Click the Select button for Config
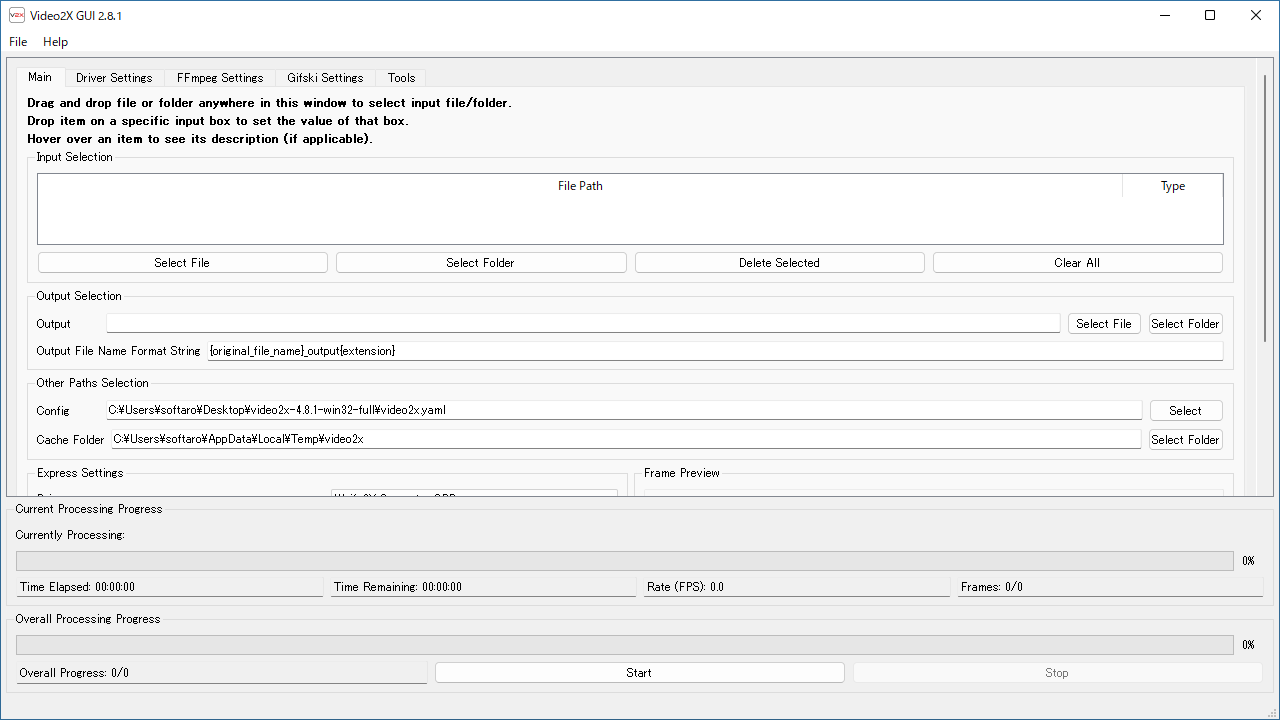The image size is (1280, 720). tap(1185, 411)
